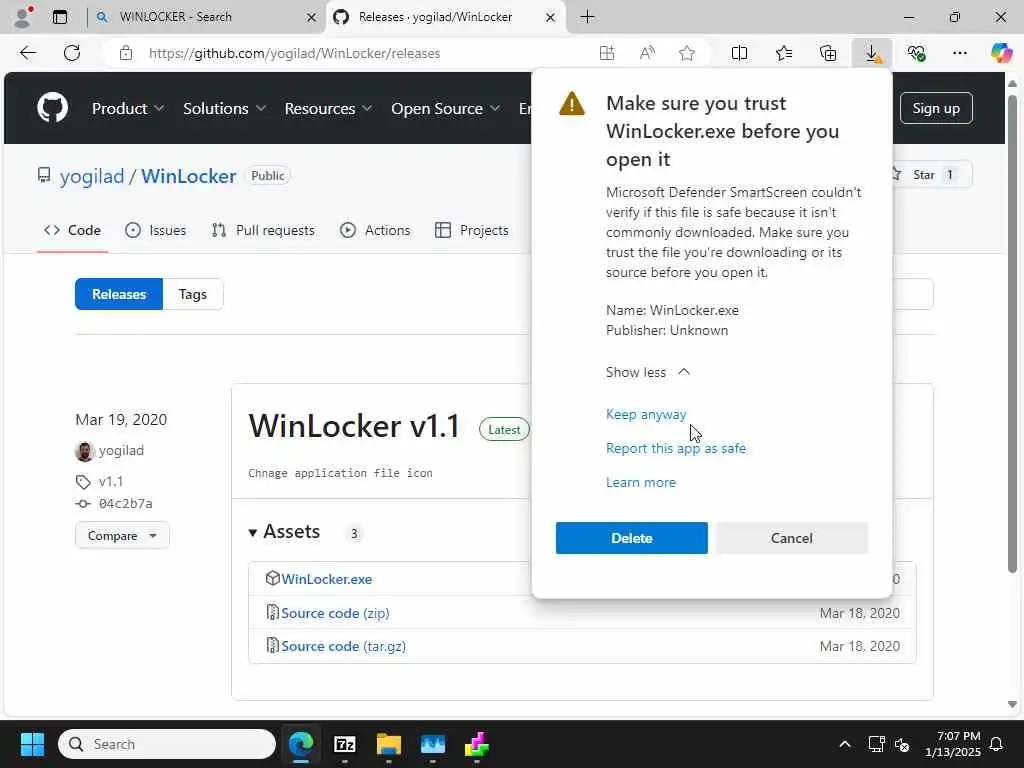This screenshot has width=1024, height=768.
Task: View site information lock icon
Action: tap(126, 53)
